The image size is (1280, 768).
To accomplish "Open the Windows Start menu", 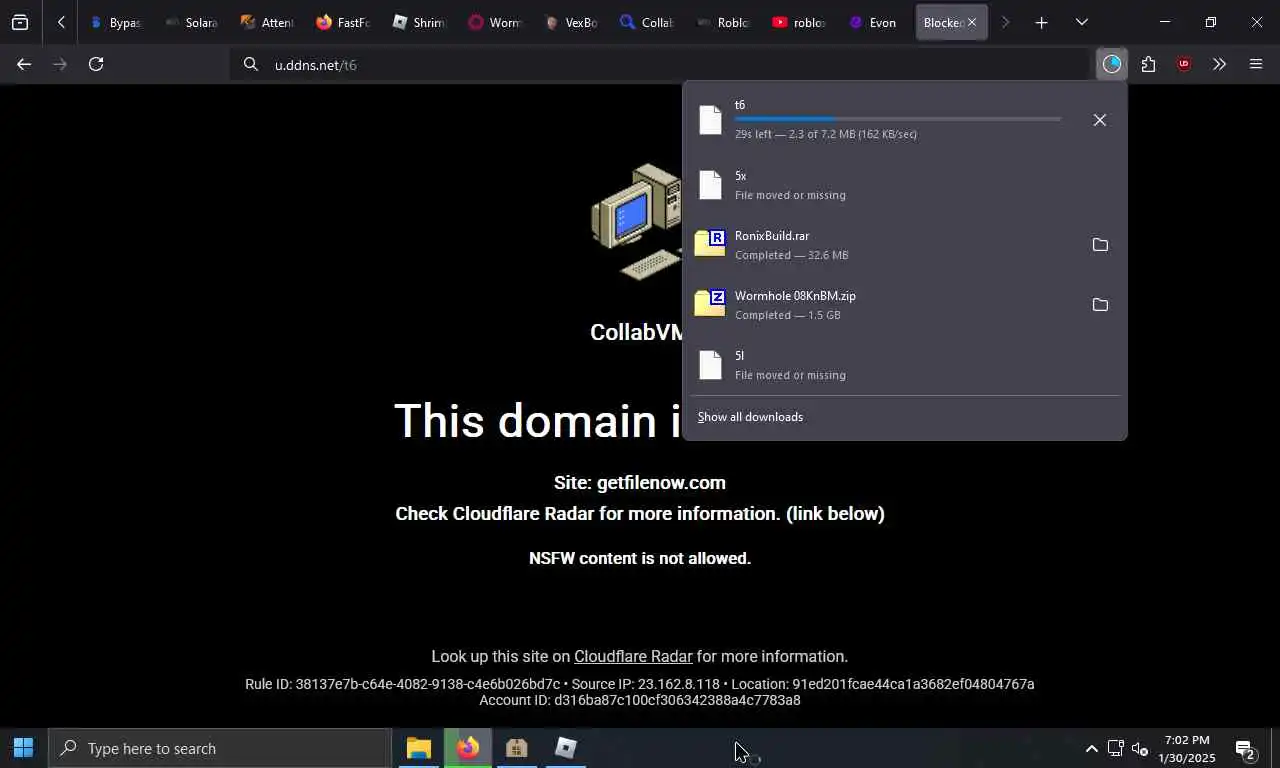I will pyautogui.click(x=23, y=748).
